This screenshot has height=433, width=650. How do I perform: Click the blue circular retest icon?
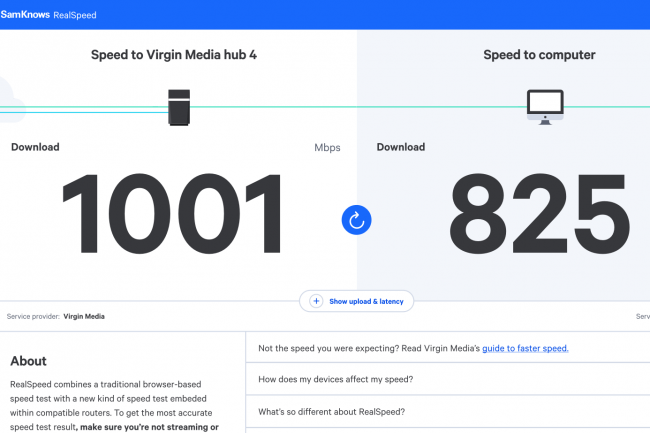(x=357, y=220)
